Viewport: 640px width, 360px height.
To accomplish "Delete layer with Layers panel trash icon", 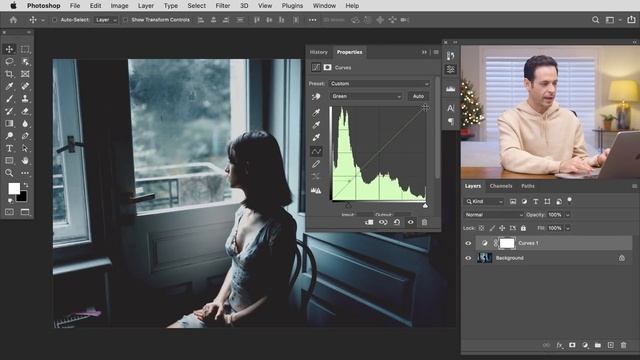I will point(623,345).
